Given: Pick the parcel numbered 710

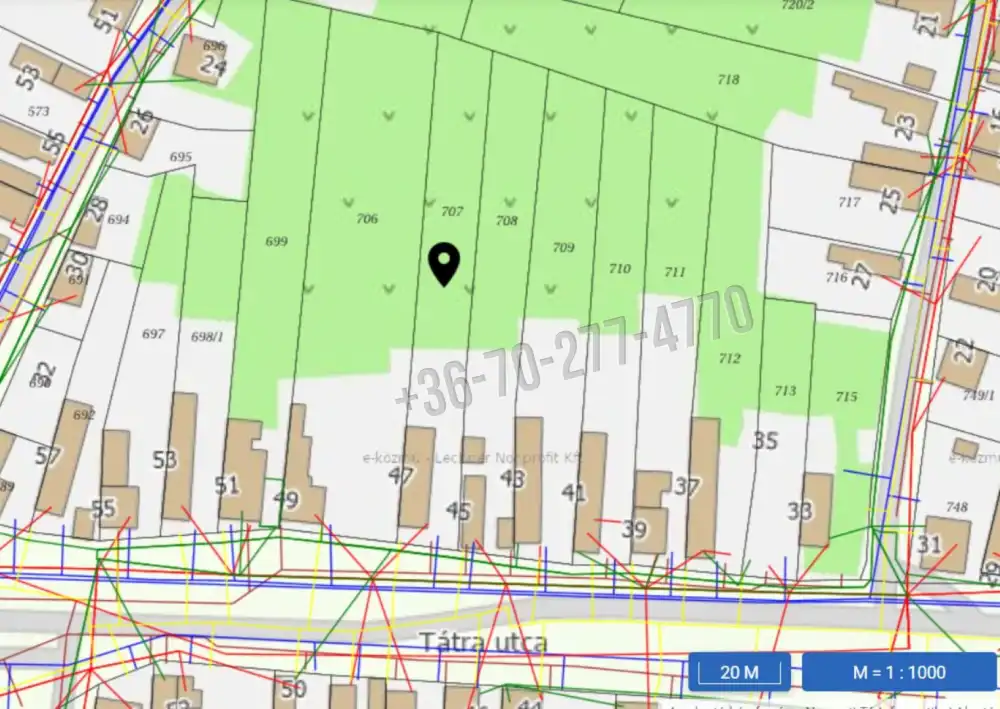Looking at the screenshot, I should 620,268.
